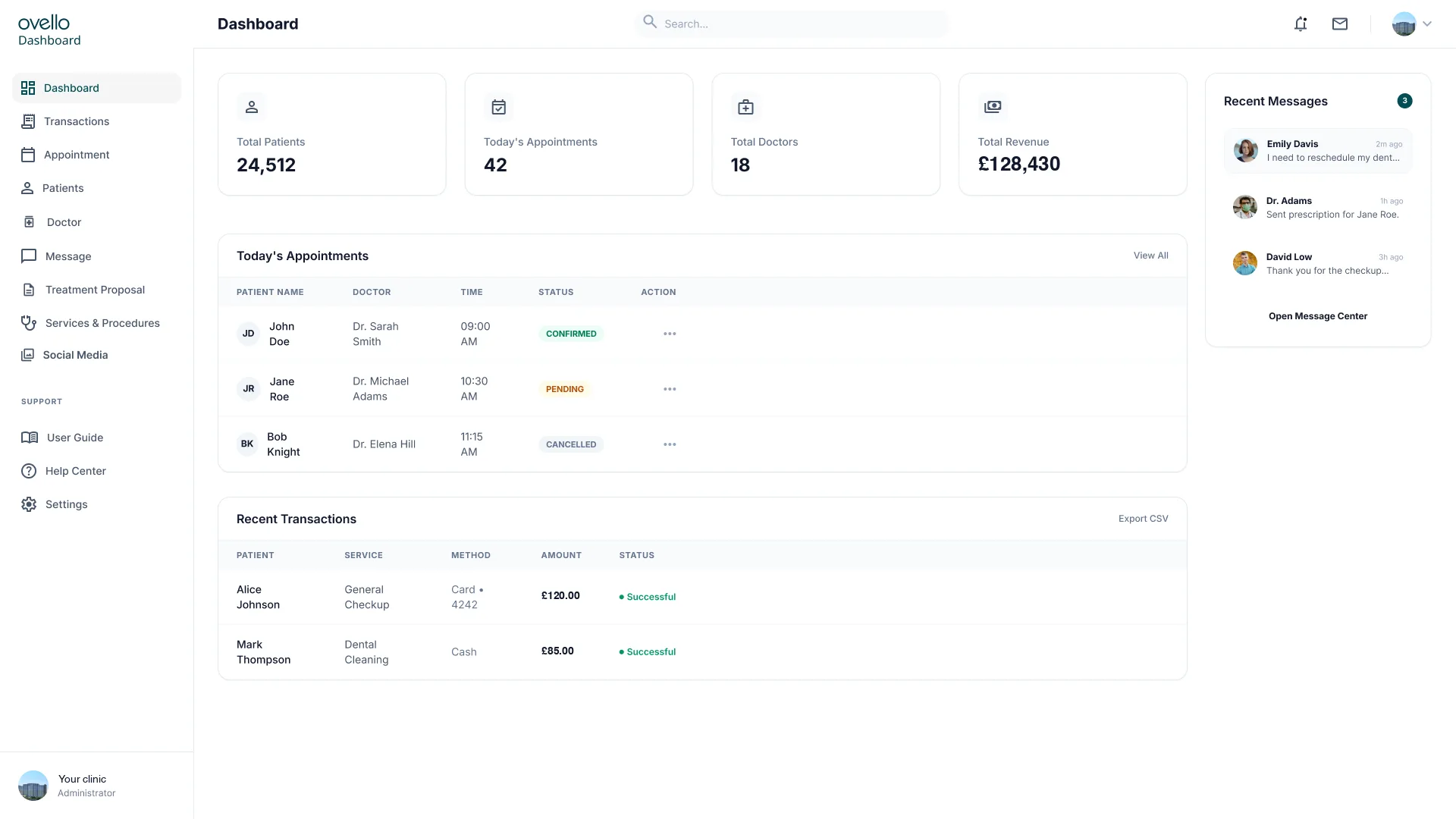Open Message Center link
Screen dimensions: 1456x819
(x=1318, y=316)
